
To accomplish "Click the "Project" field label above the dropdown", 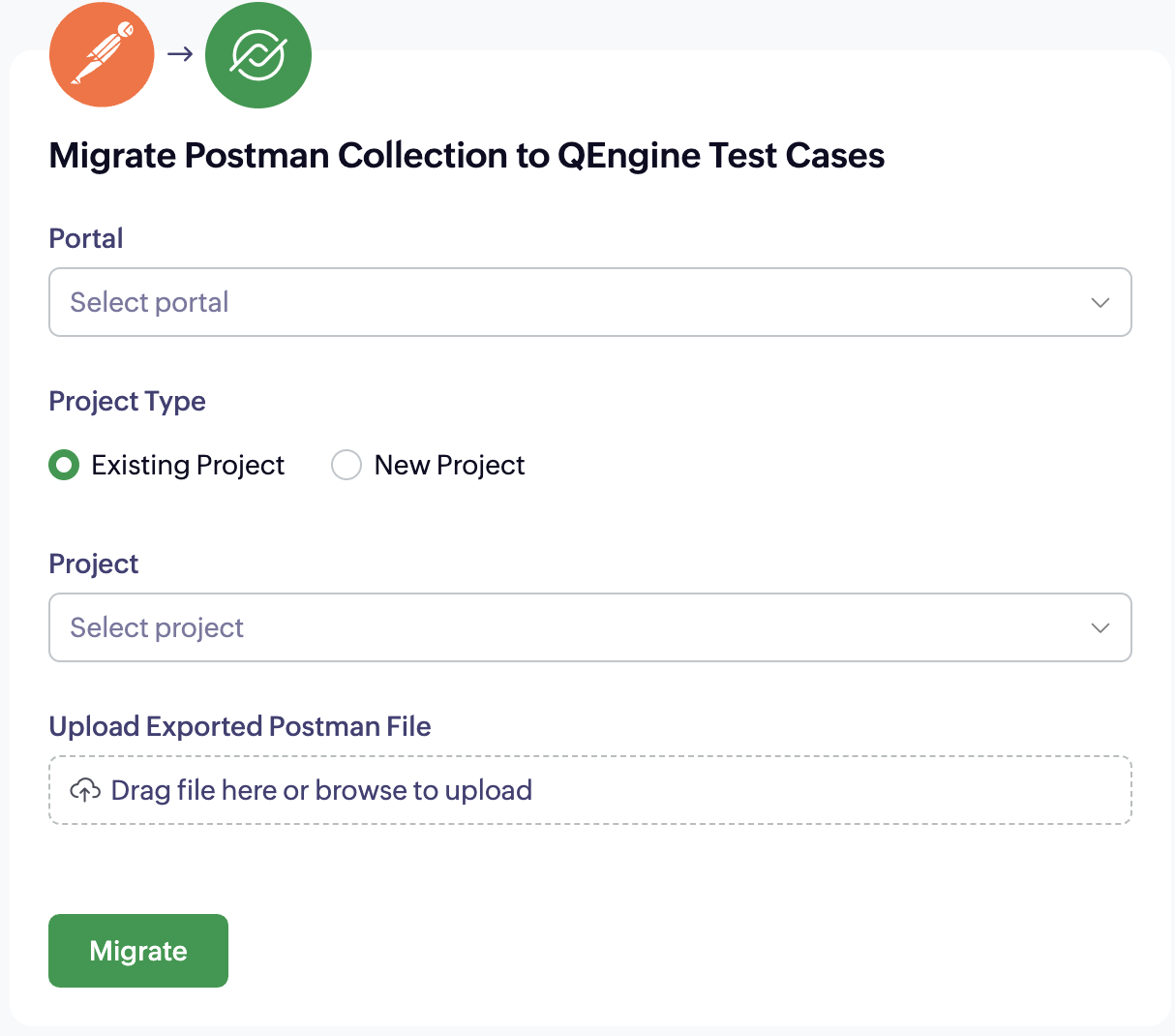I will pos(94,564).
